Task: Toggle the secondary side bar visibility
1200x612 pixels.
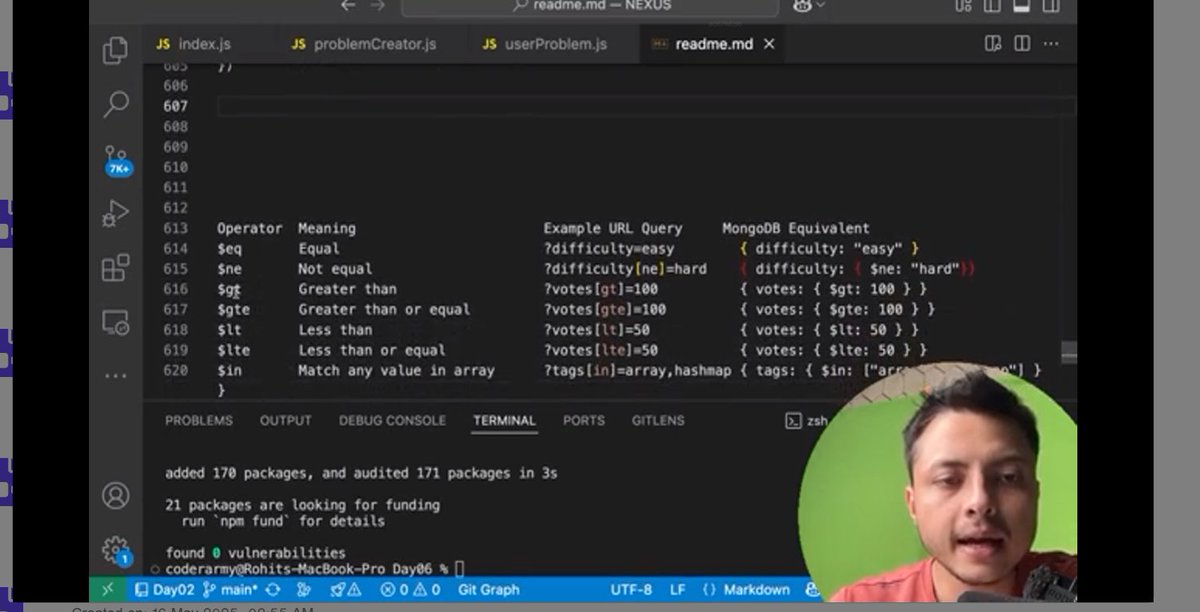Action: tap(1050, 5)
